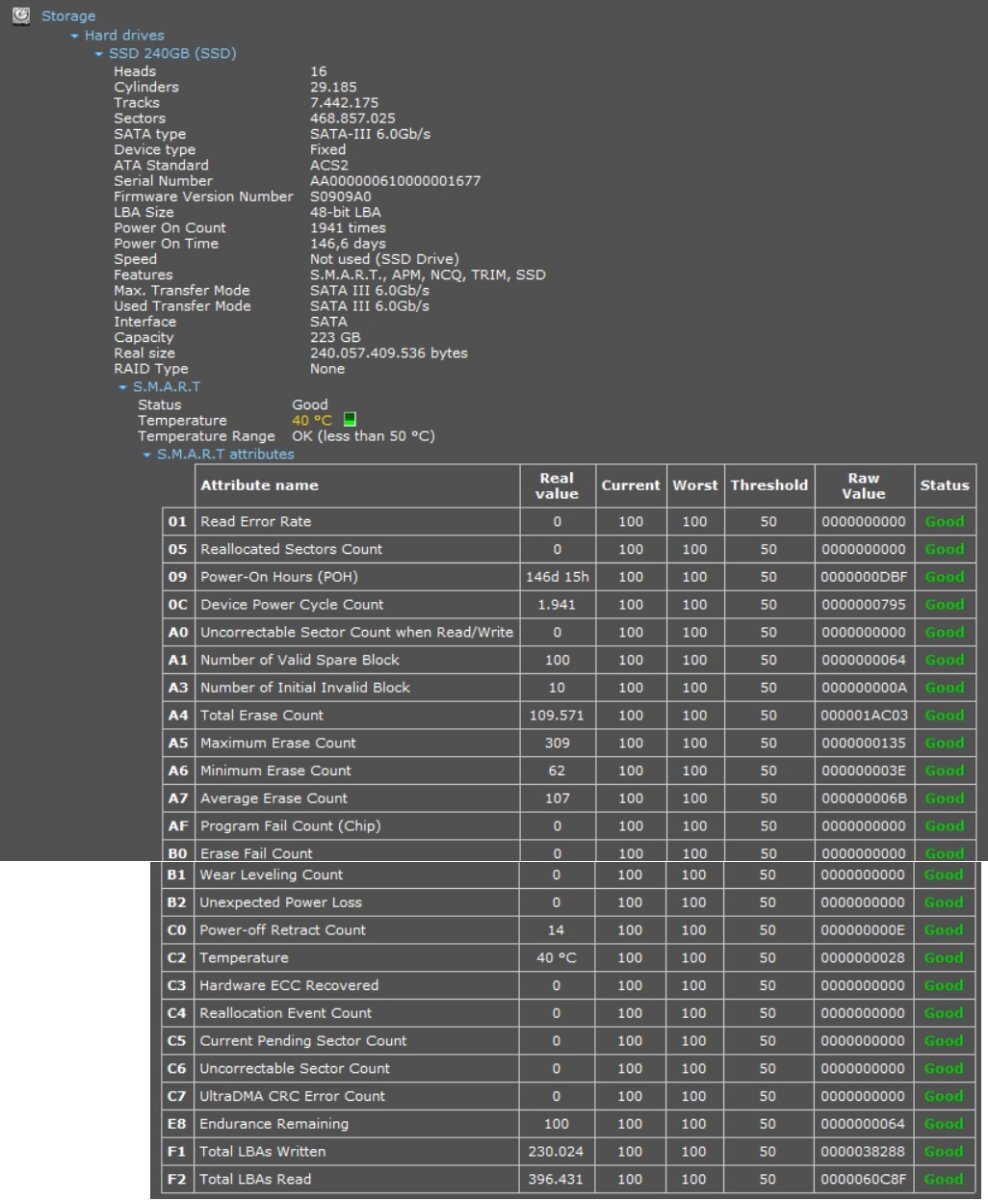Click Average Erase Count value 107
The height and width of the screenshot is (1200, 988).
[557, 798]
